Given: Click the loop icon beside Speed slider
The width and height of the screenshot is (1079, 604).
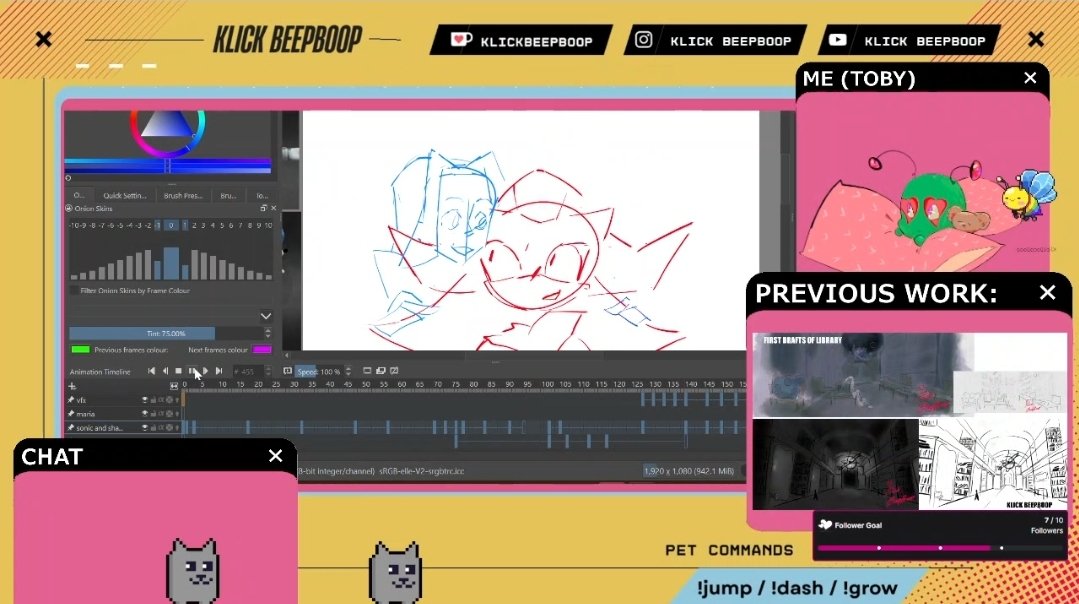Looking at the screenshot, I should pos(288,371).
